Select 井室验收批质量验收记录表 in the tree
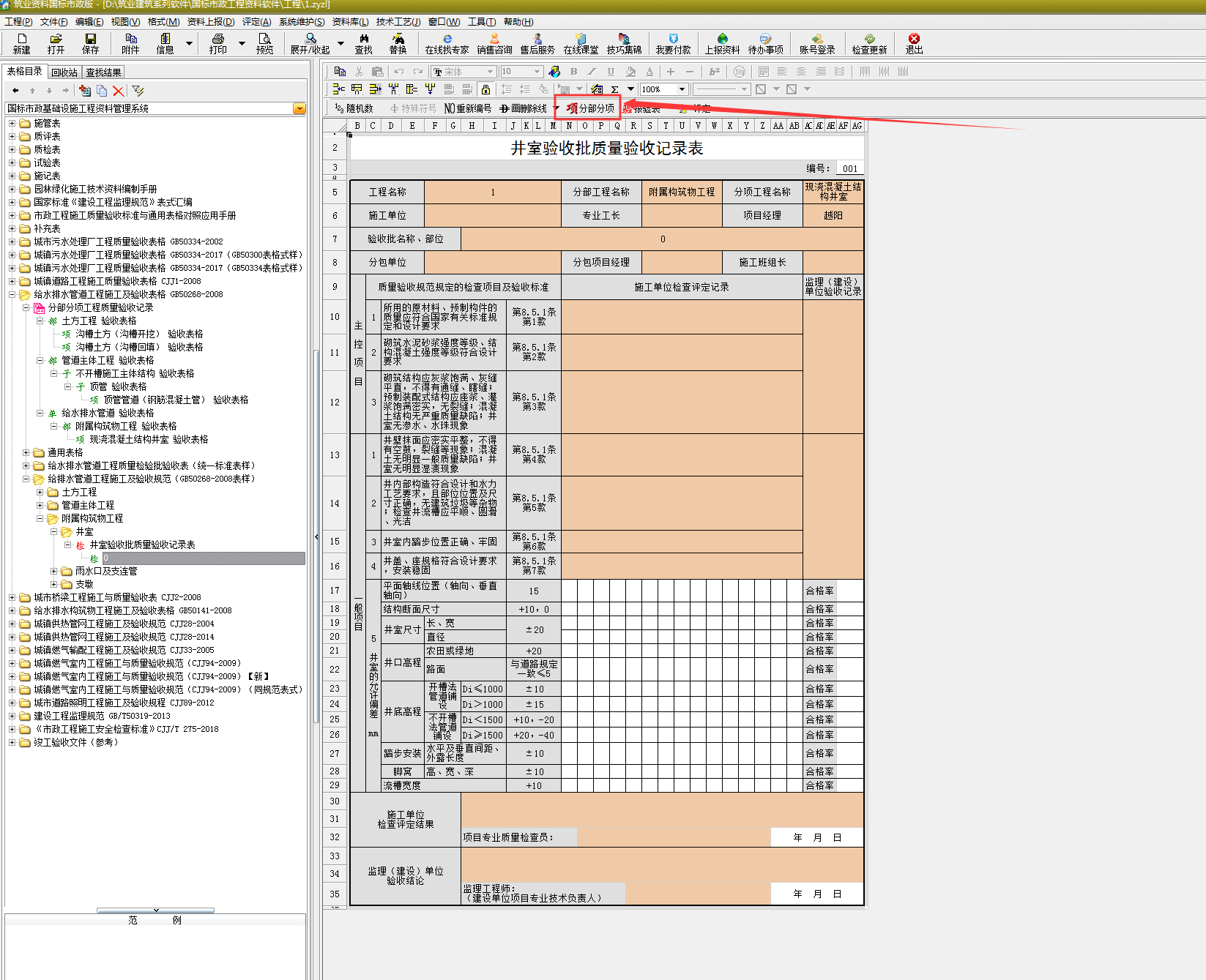1206x980 pixels. pyautogui.click(x=142, y=545)
